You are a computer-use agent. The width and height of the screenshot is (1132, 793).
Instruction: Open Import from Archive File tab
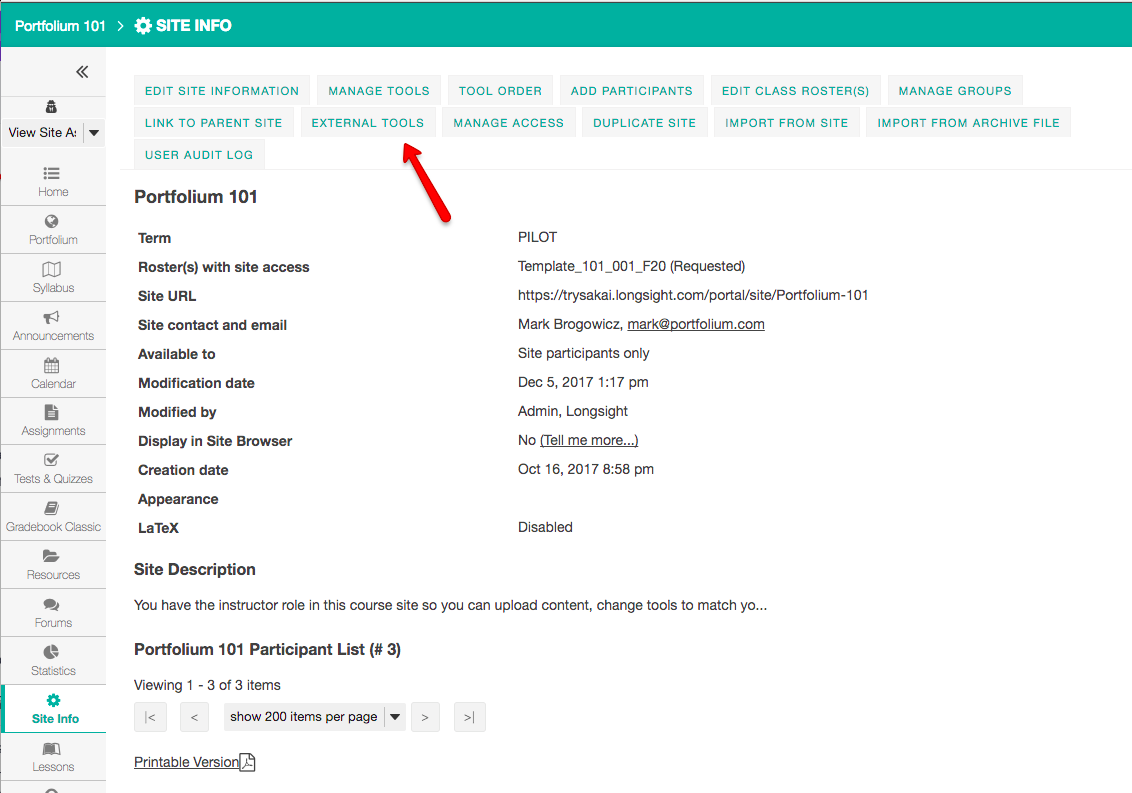[969, 123]
